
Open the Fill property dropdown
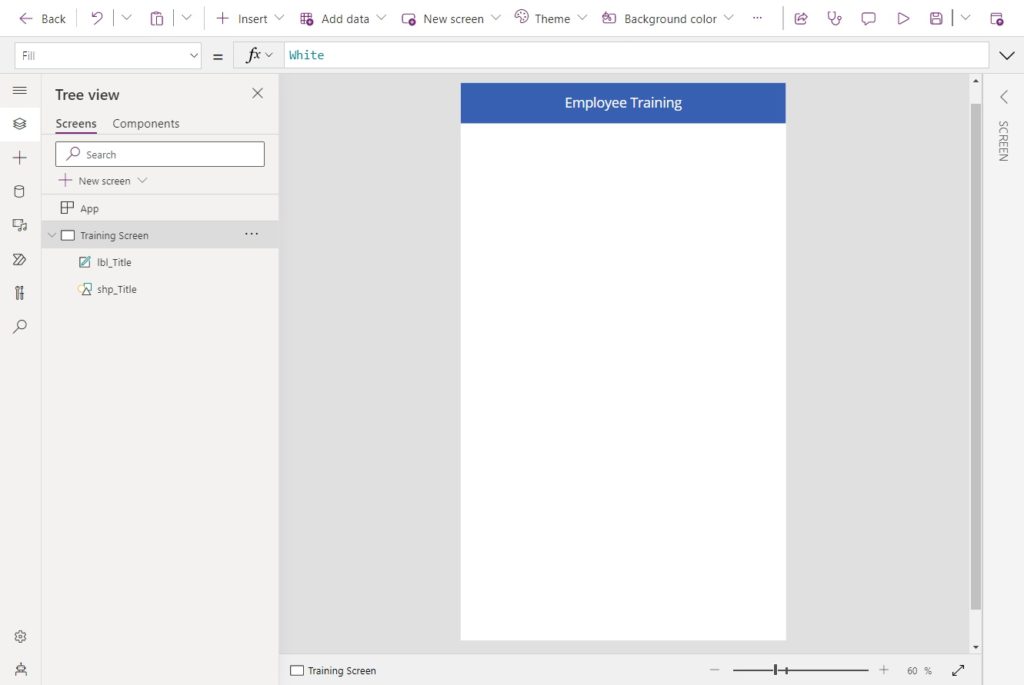click(x=108, y=56)
